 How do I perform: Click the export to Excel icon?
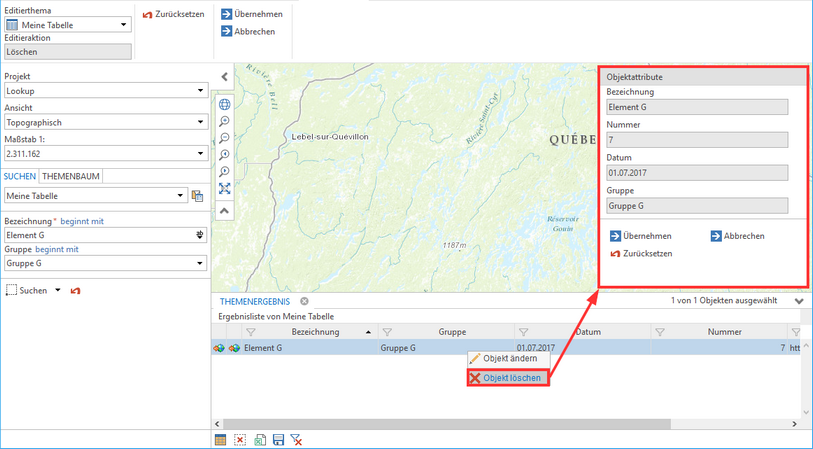(x=259, y=439)
